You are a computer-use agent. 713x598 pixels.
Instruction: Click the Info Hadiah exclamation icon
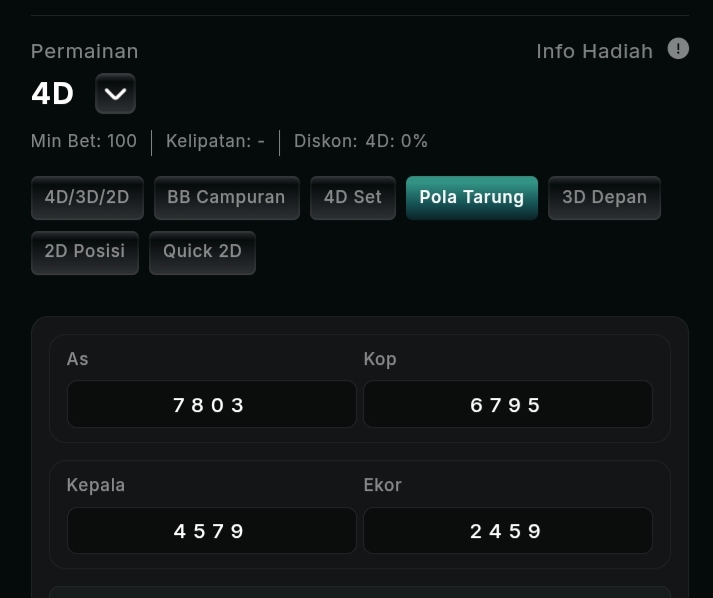click(678, 49)
